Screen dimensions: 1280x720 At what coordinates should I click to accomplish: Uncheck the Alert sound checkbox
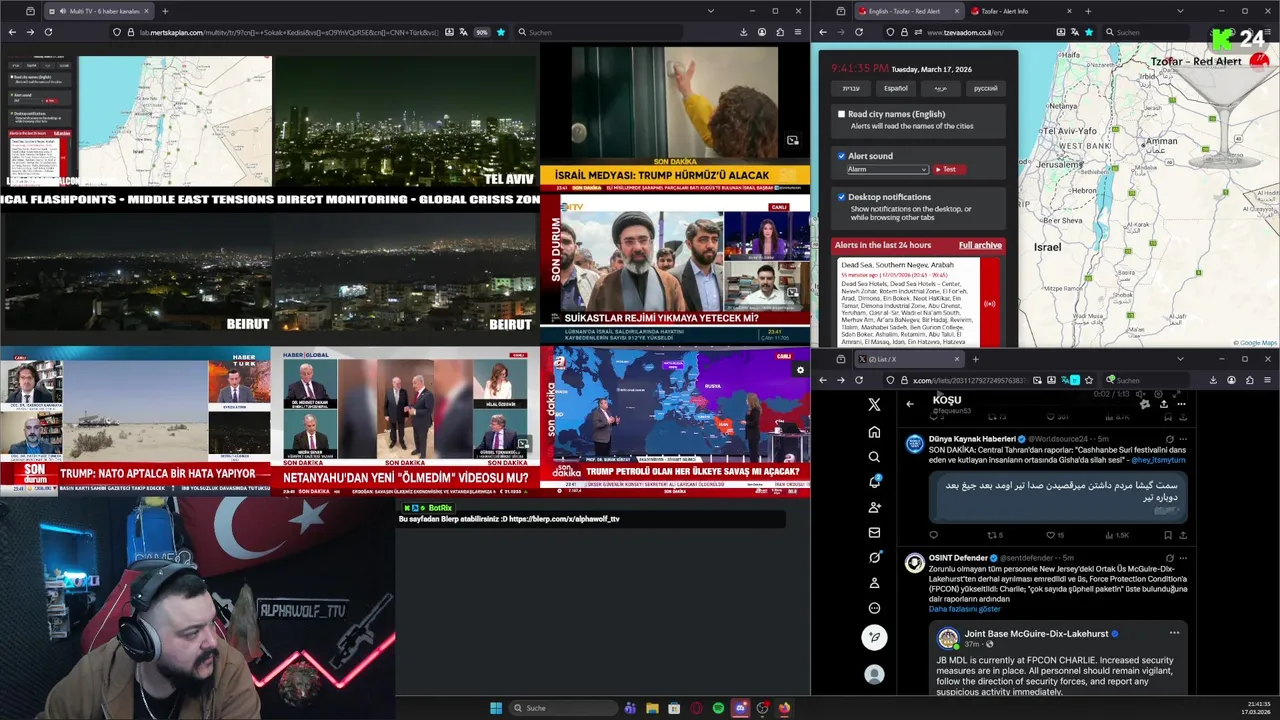pyautogui.click(x=842, y=156)
